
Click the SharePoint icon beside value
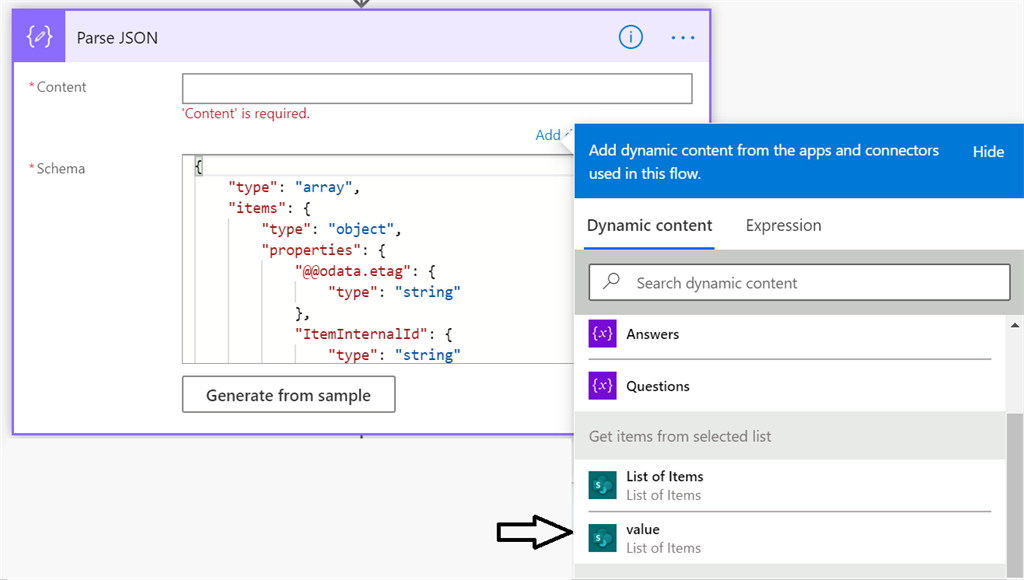pyautogui.click(x=601, y=537)
